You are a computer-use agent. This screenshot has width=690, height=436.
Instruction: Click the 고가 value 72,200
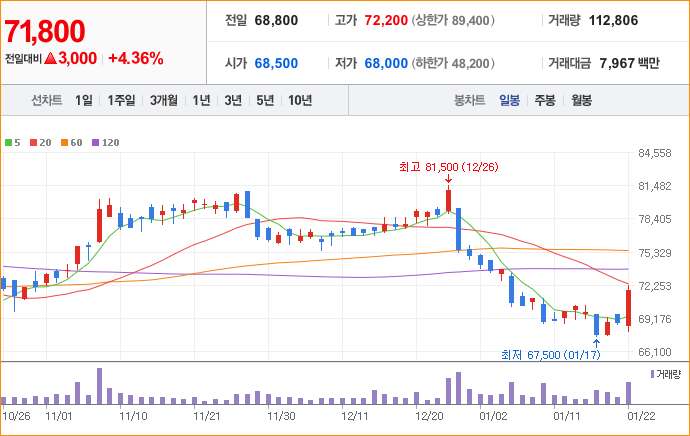click(386, 20)
